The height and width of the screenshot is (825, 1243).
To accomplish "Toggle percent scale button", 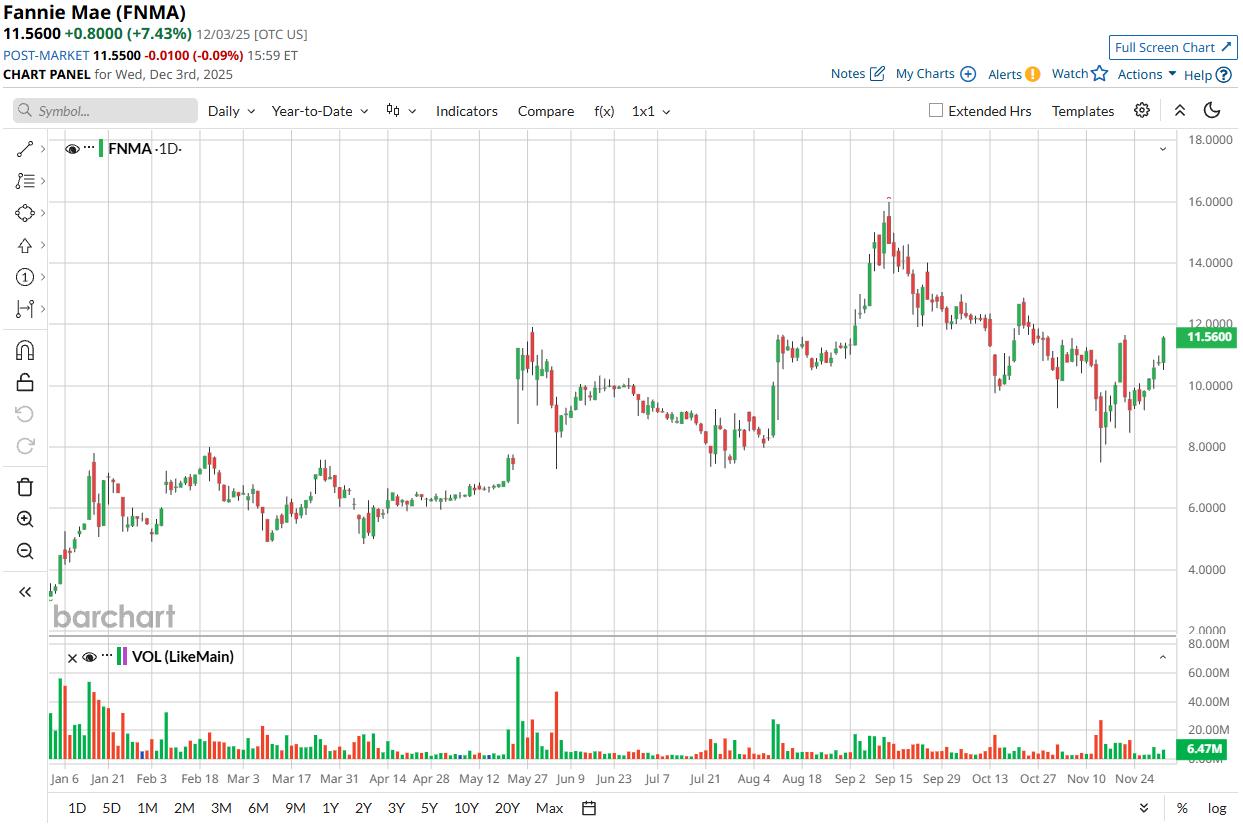I will [x=1182, y=808].
